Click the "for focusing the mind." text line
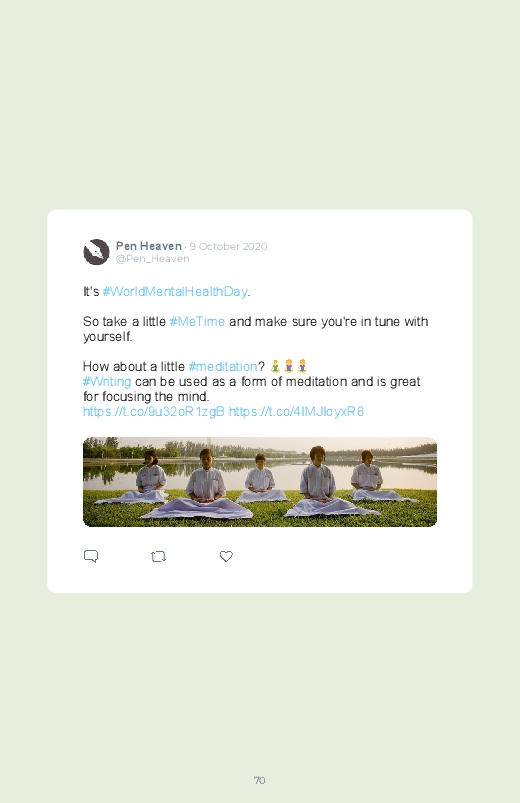The height and width of the screenshot is (803, 520). (146, 397)
